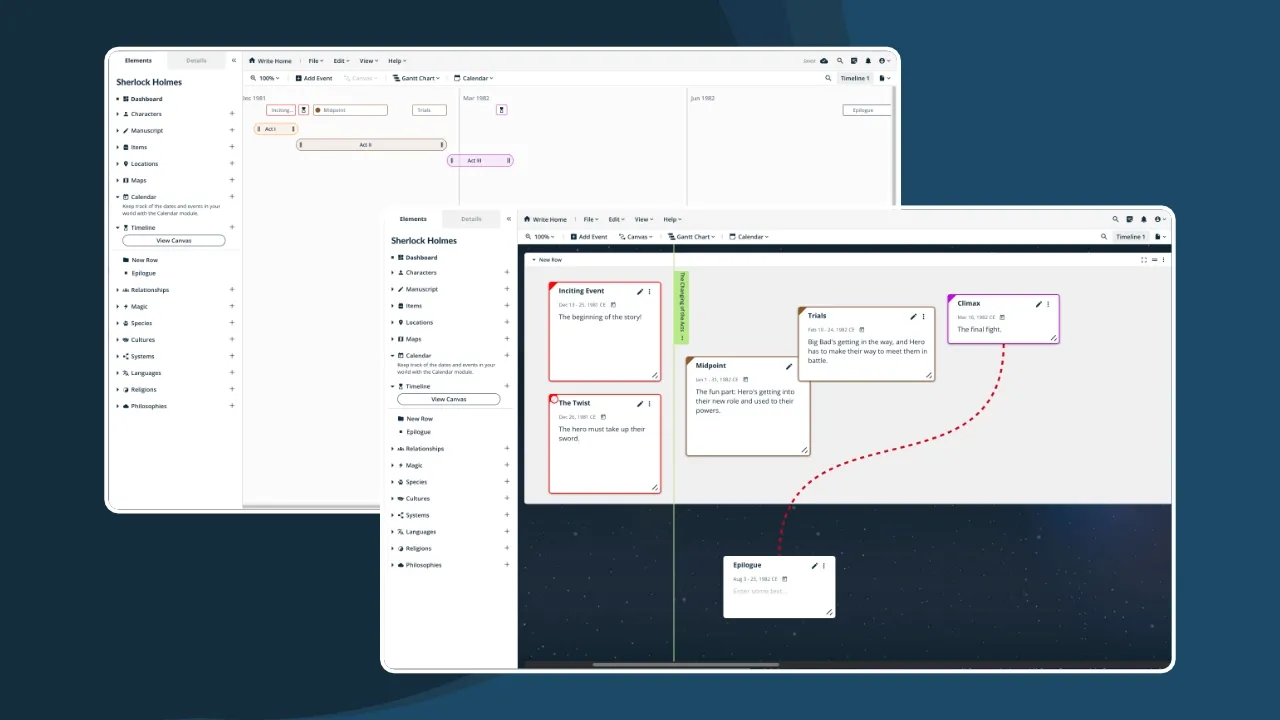Open the Gantt Chart dropdown

pos(691,237)
